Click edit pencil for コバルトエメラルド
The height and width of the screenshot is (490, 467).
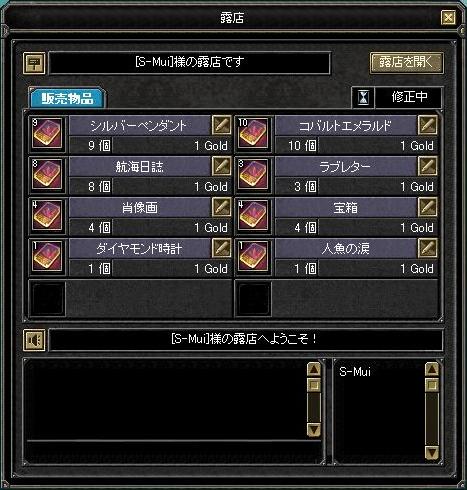click(428, 125)
